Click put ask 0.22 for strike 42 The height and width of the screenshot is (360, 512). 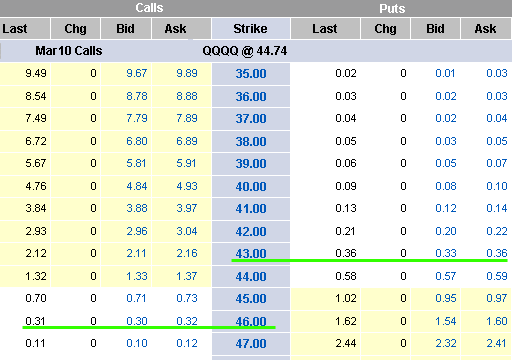click(497, 231)
